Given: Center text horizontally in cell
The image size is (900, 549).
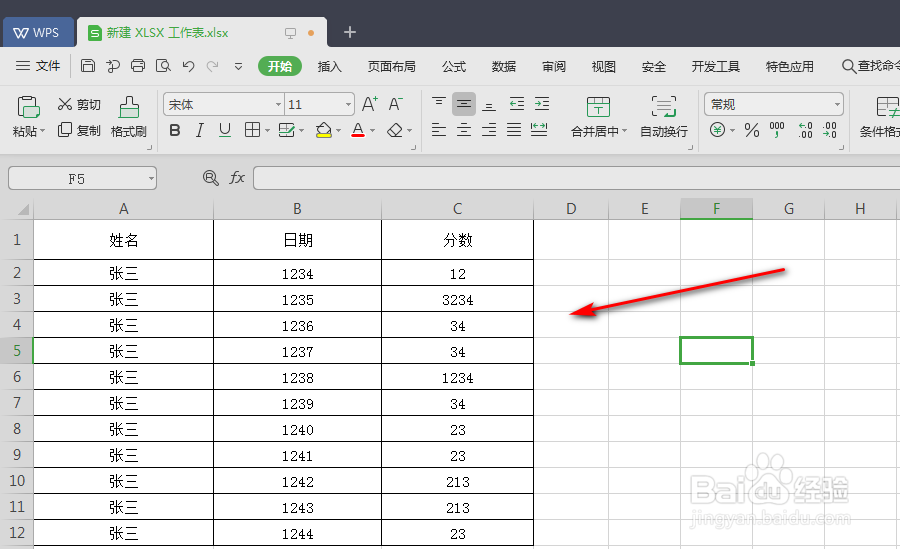Looking at the screenshot, I should pyautogui.click(x=464, y=130).
